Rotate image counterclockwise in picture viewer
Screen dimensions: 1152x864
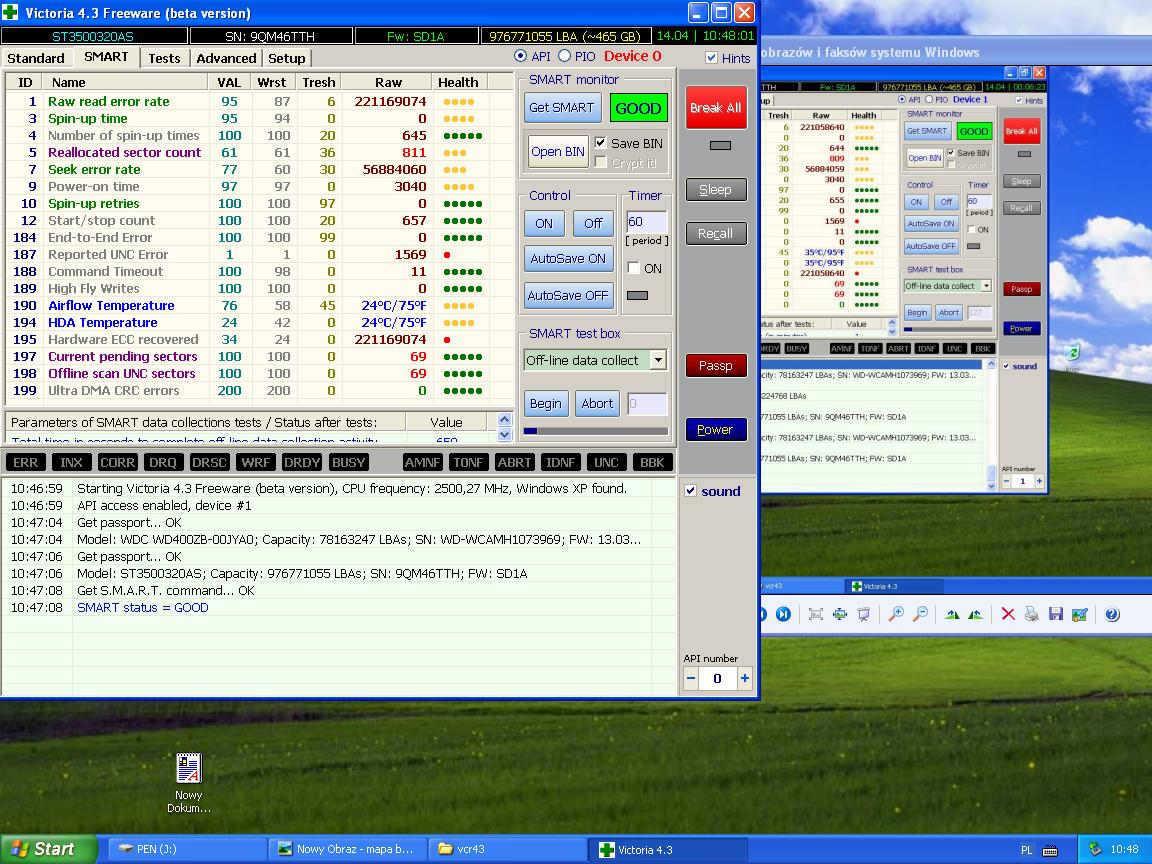[x=976, y=614]
